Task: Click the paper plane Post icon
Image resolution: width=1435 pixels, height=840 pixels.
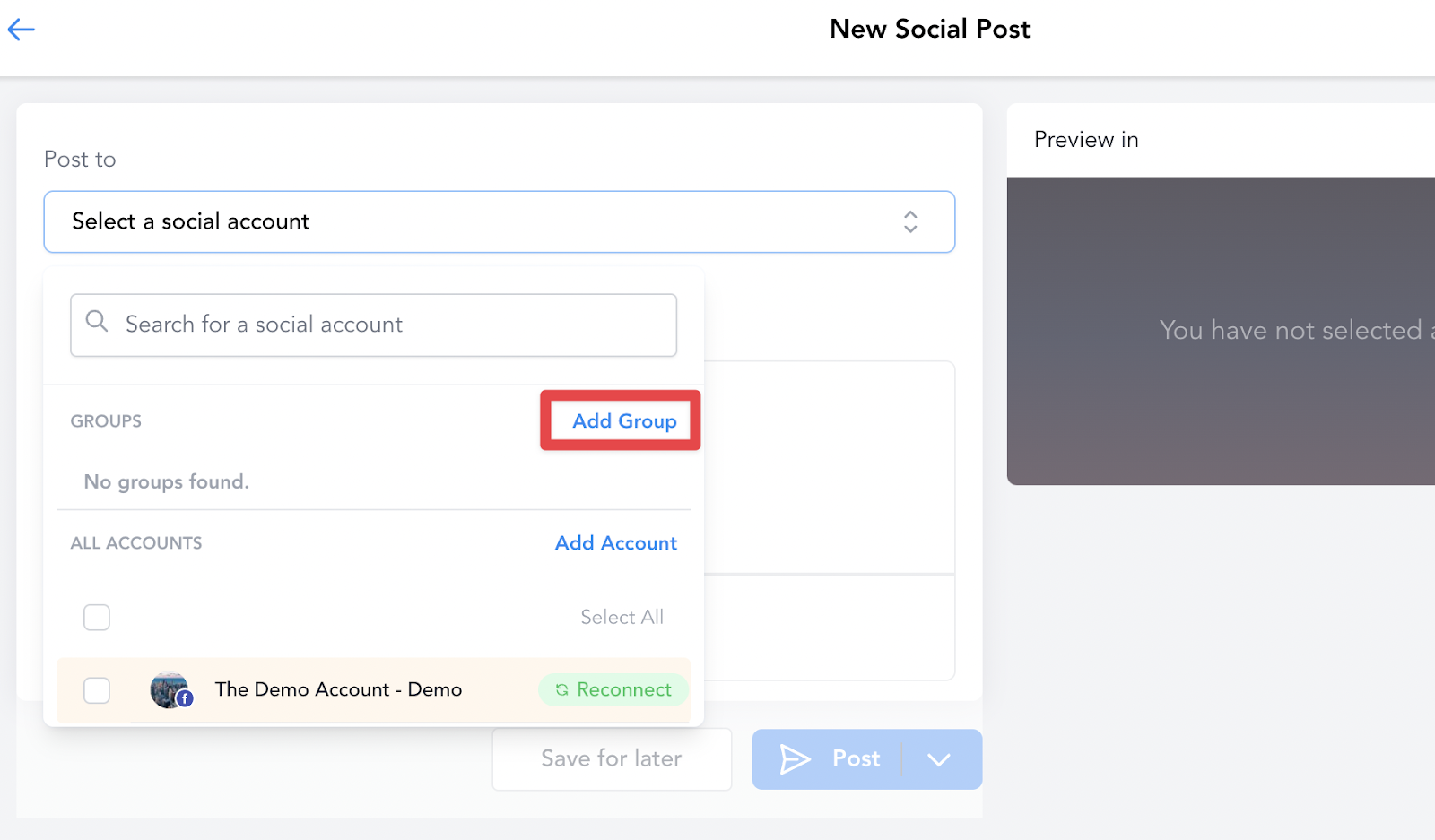Action: click(x=795, y=759)
